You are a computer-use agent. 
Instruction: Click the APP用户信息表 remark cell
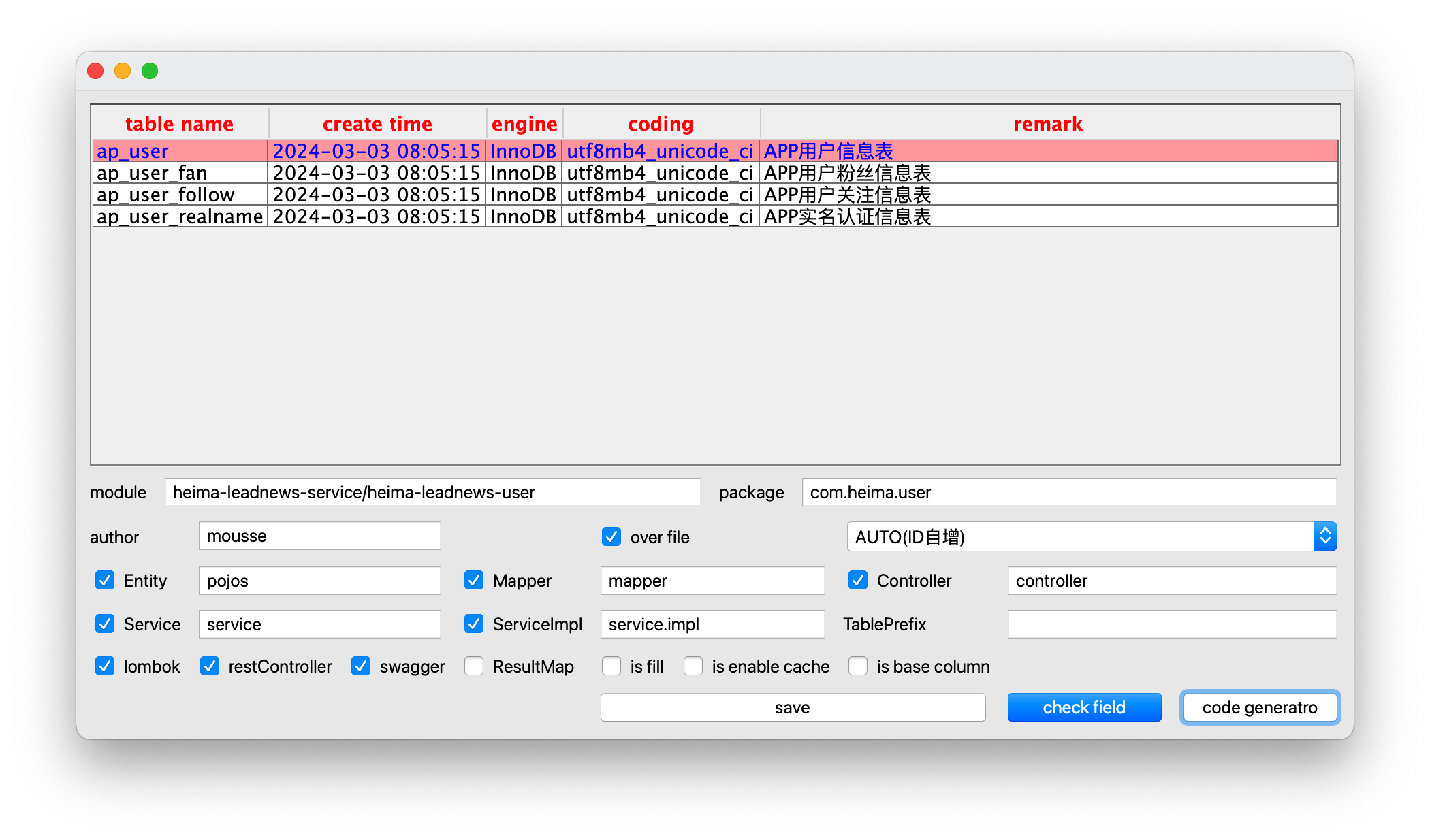pos(1049,151)
